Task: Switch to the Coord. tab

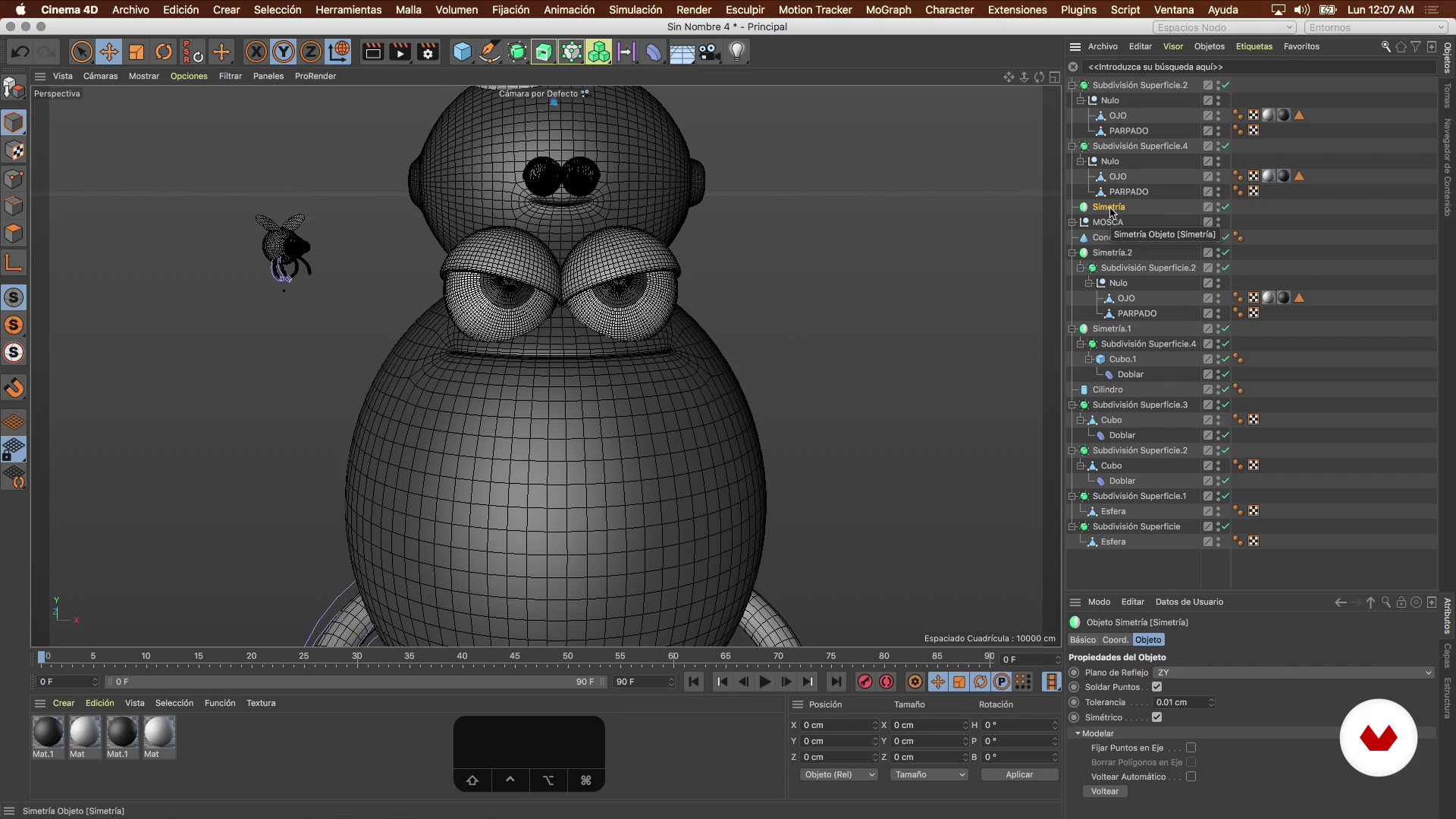Action: pos(1115,640)
